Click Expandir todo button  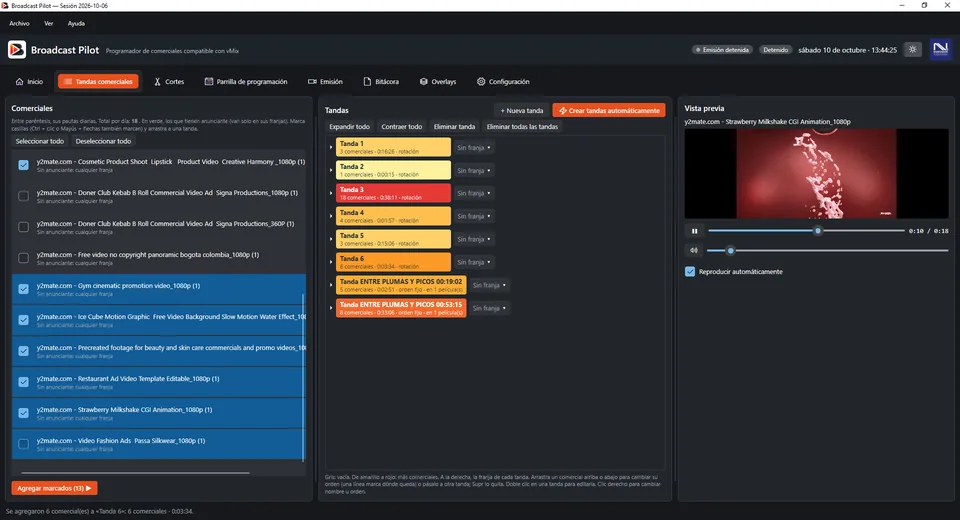tap(350, 126)
